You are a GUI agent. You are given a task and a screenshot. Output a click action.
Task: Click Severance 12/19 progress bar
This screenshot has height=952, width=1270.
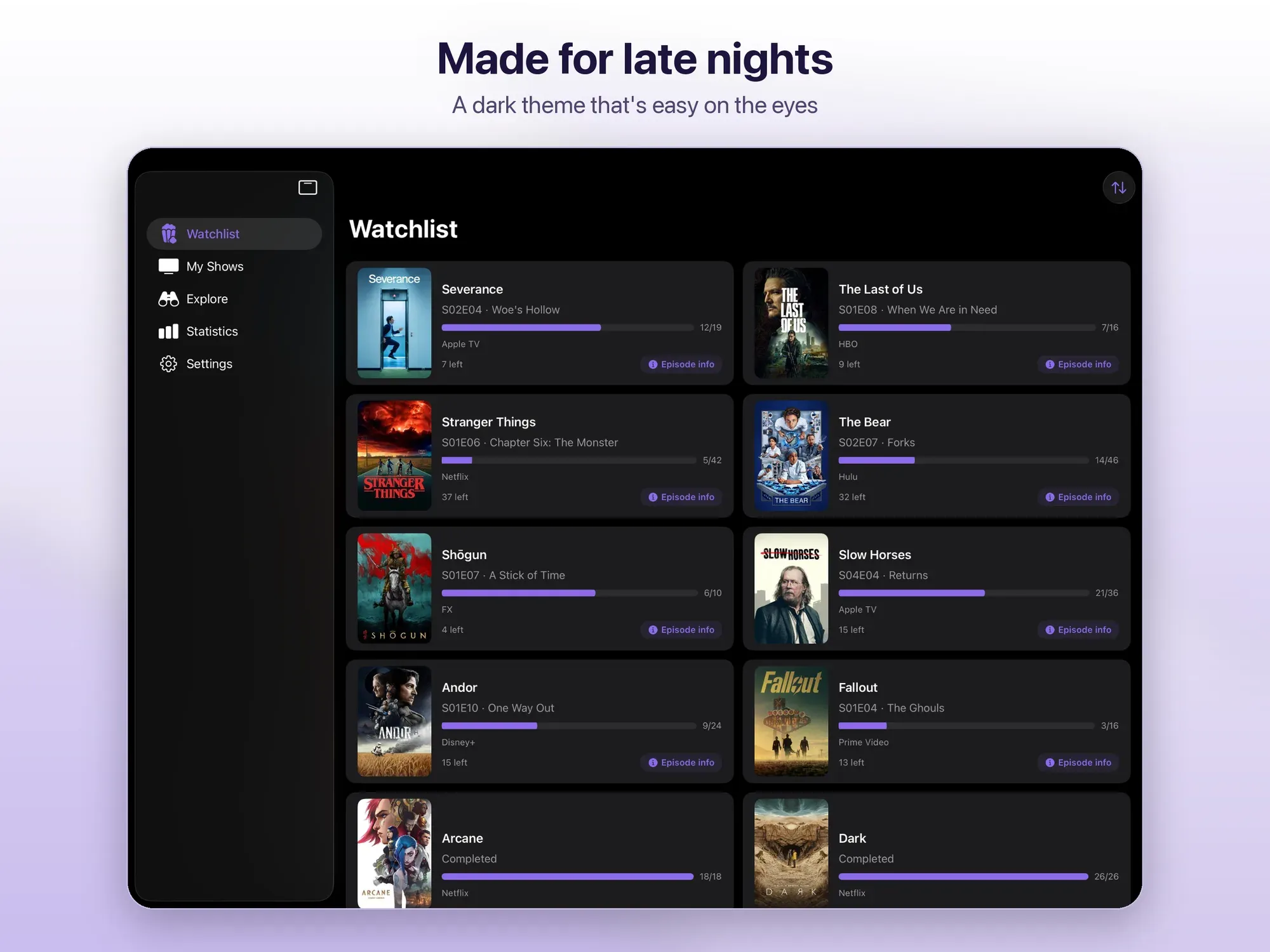pyautogui.click(x=568, y=327)
